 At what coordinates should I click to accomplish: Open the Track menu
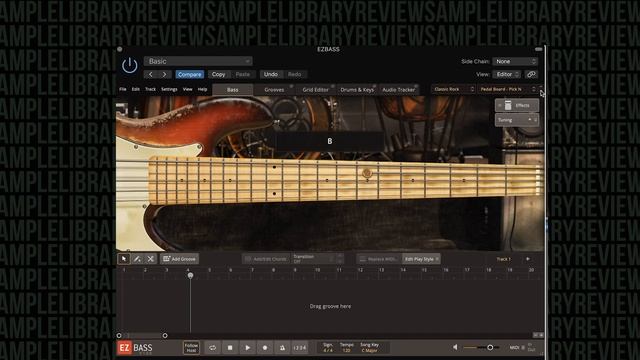[150, 89]
